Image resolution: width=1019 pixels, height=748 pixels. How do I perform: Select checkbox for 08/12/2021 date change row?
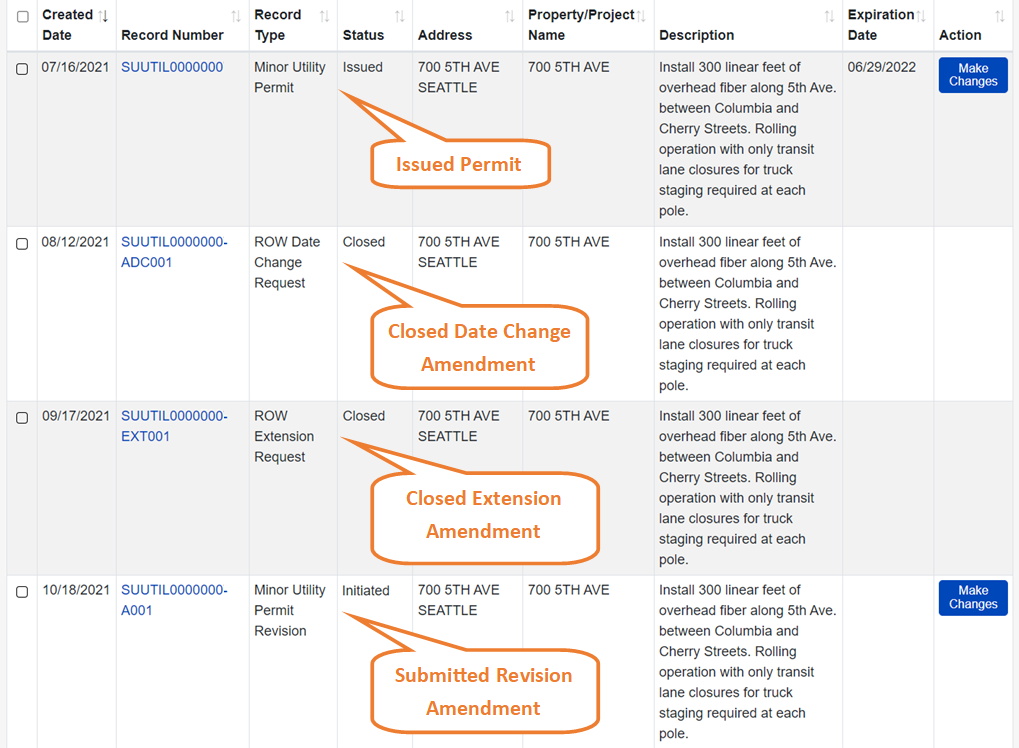pyautogui.click(x=22, y=244)
